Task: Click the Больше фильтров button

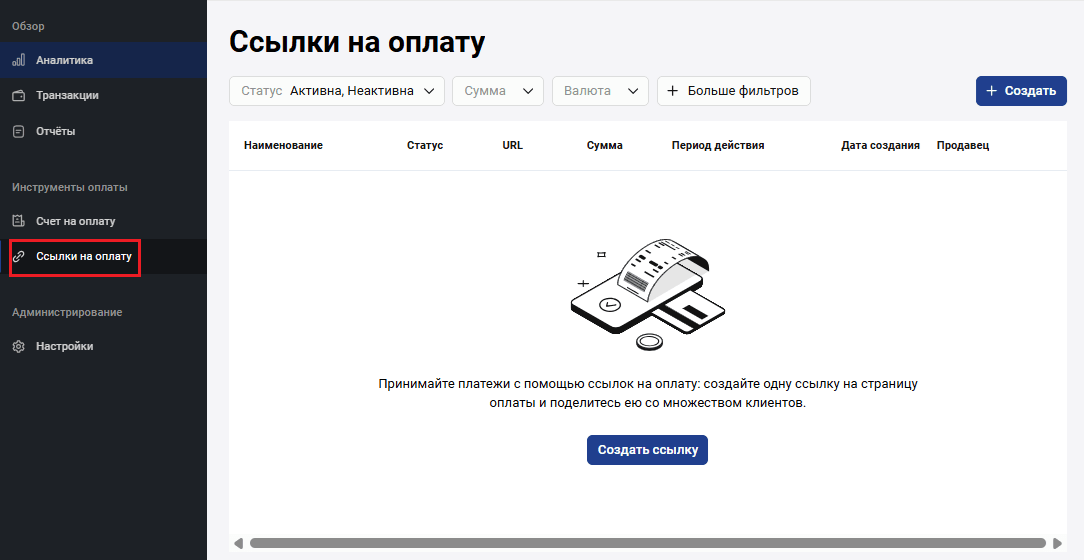Action: (733, 91)
